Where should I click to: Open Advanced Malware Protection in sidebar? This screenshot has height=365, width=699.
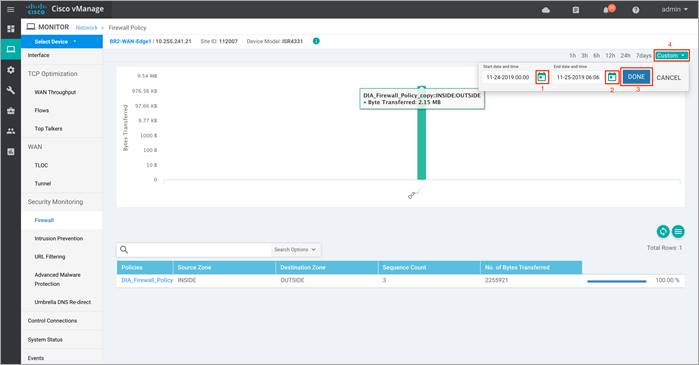tap(58, 279)
